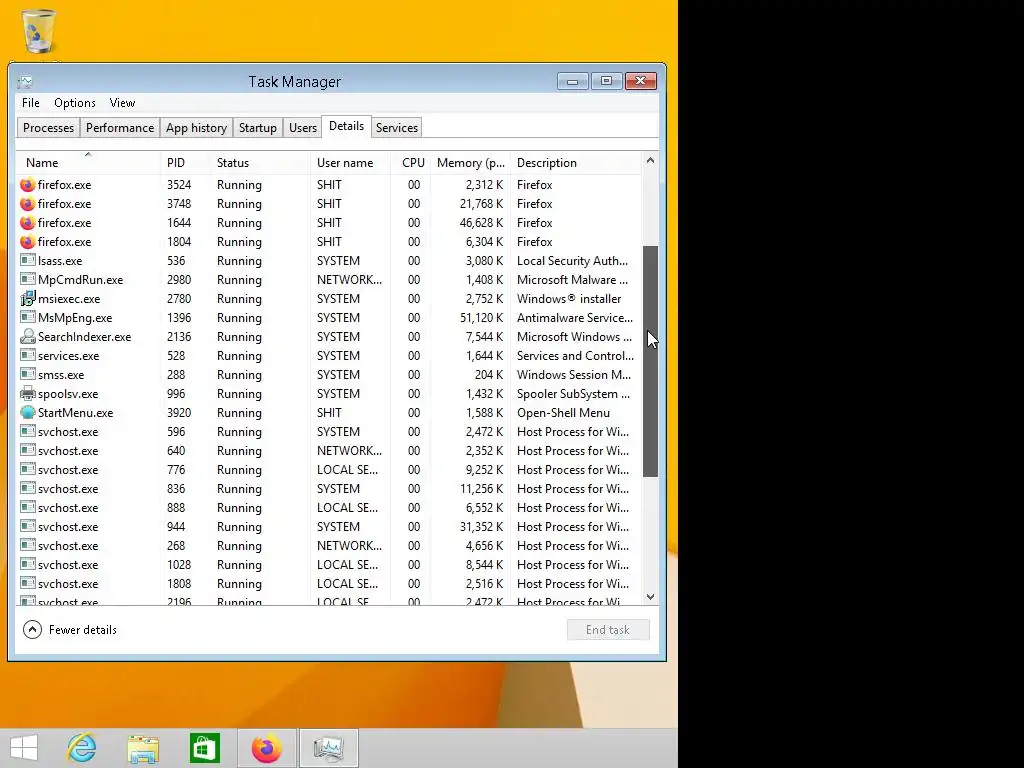Open File Explorer from taskbar
Screen dimensions: 1024x768
[143, 748]
